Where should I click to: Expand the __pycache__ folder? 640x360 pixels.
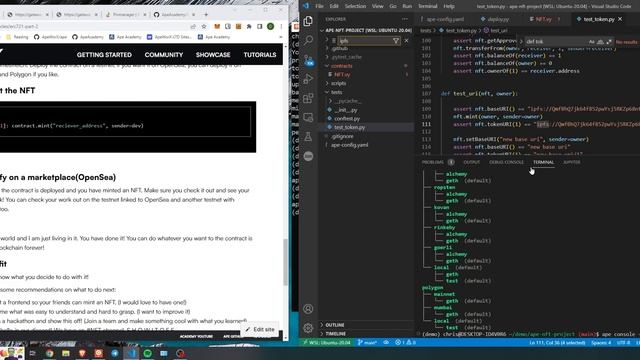348,101
